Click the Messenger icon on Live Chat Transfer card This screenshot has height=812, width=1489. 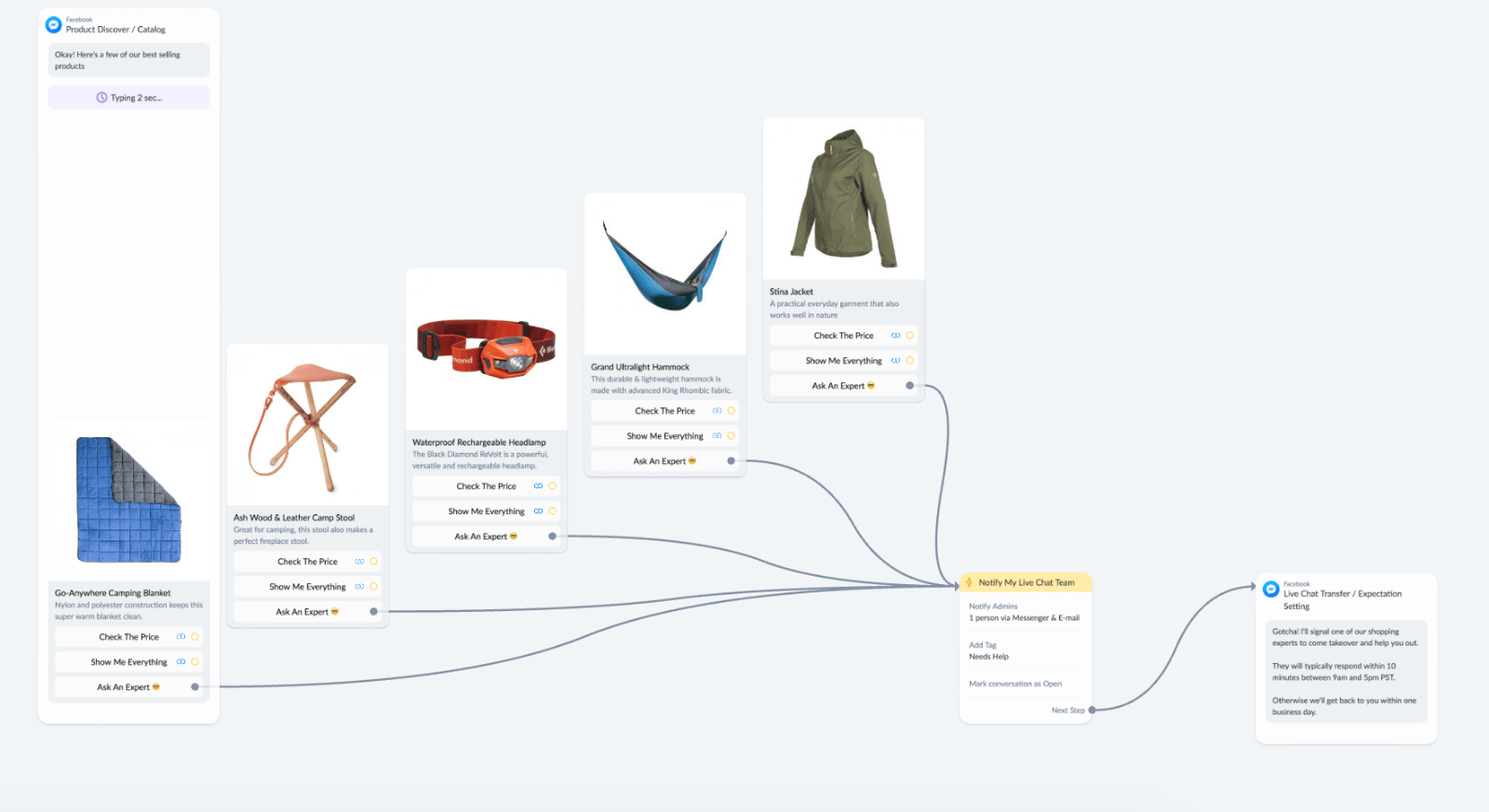tap(1271, 589)
